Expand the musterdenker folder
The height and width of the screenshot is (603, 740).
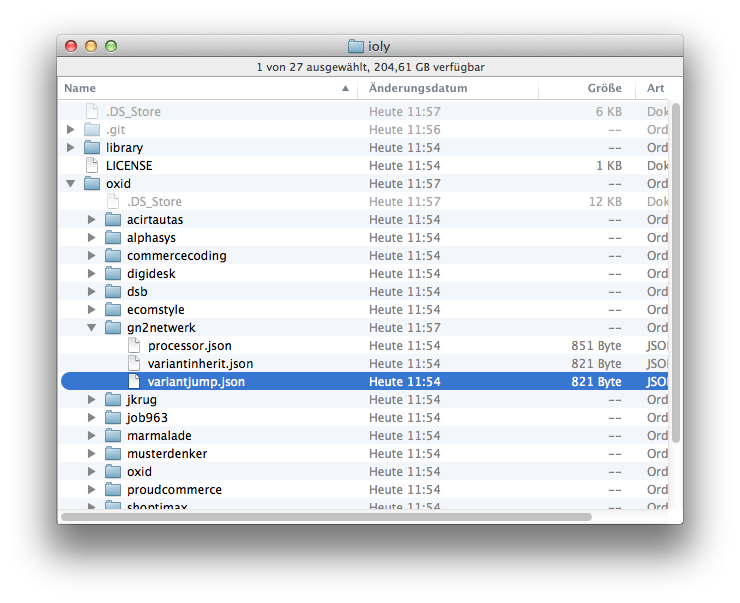pos(92,453)
